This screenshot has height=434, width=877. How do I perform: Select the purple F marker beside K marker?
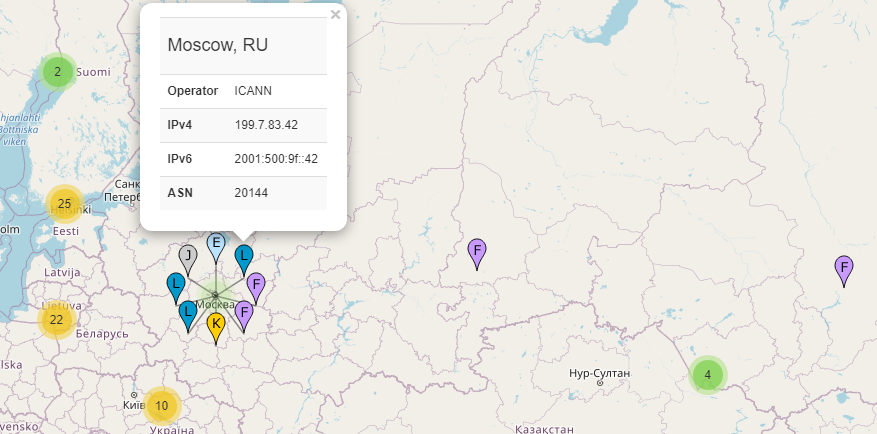click(243, 313)
